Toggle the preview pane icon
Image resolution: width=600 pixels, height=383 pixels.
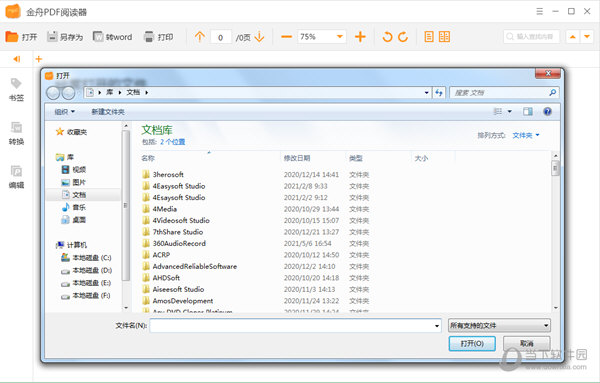(528, 112)
